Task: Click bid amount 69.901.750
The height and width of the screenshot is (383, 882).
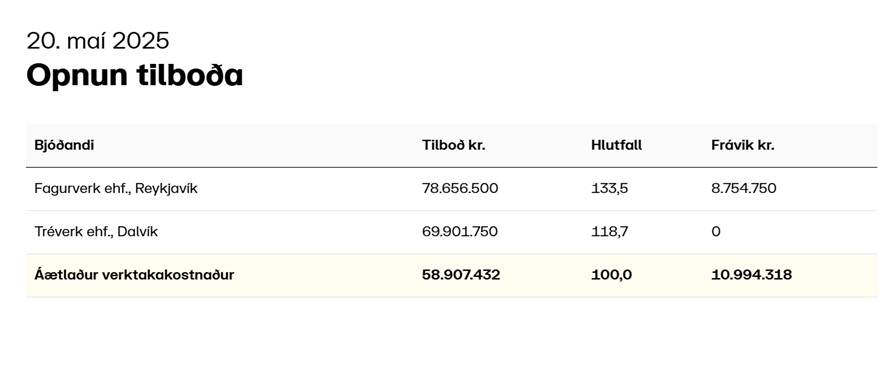Action: pos(460,232)
